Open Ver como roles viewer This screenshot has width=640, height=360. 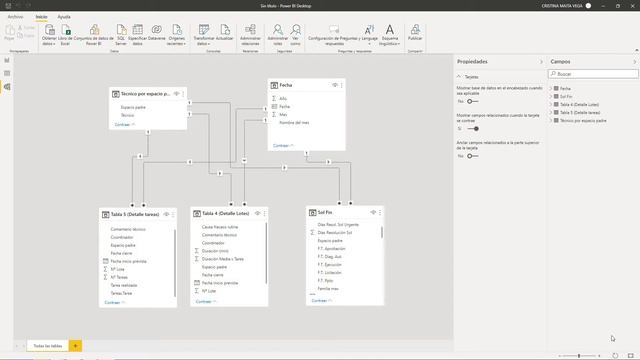[296, 35]
